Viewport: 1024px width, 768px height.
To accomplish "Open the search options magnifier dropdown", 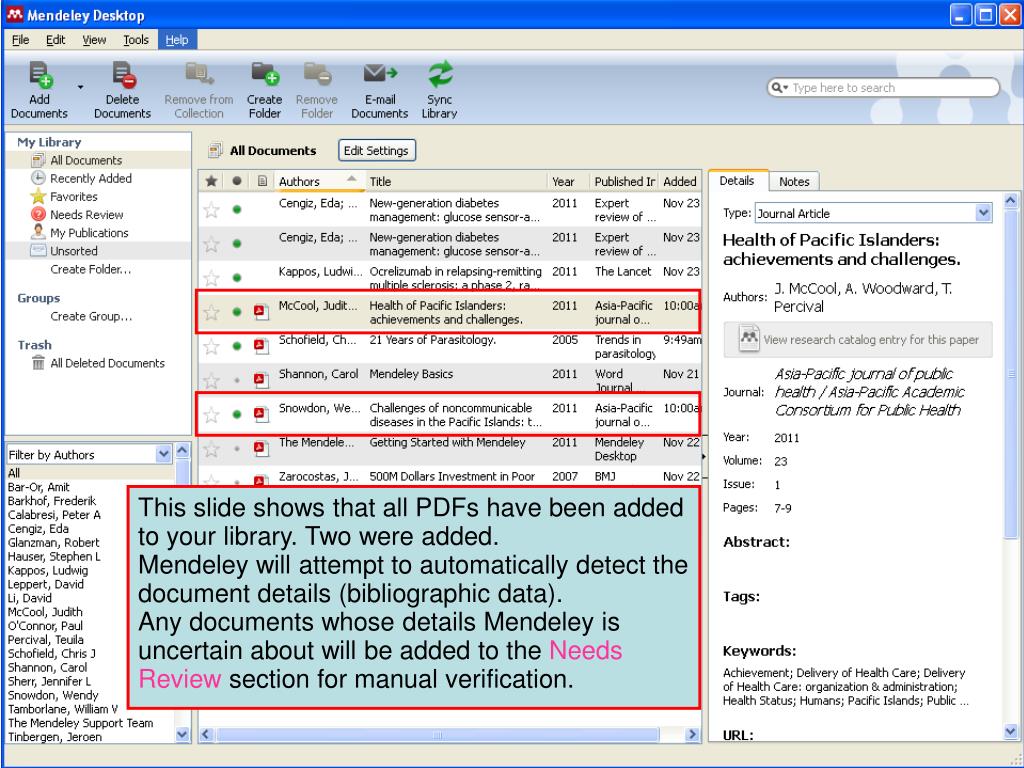I will (x=780, y=88).
